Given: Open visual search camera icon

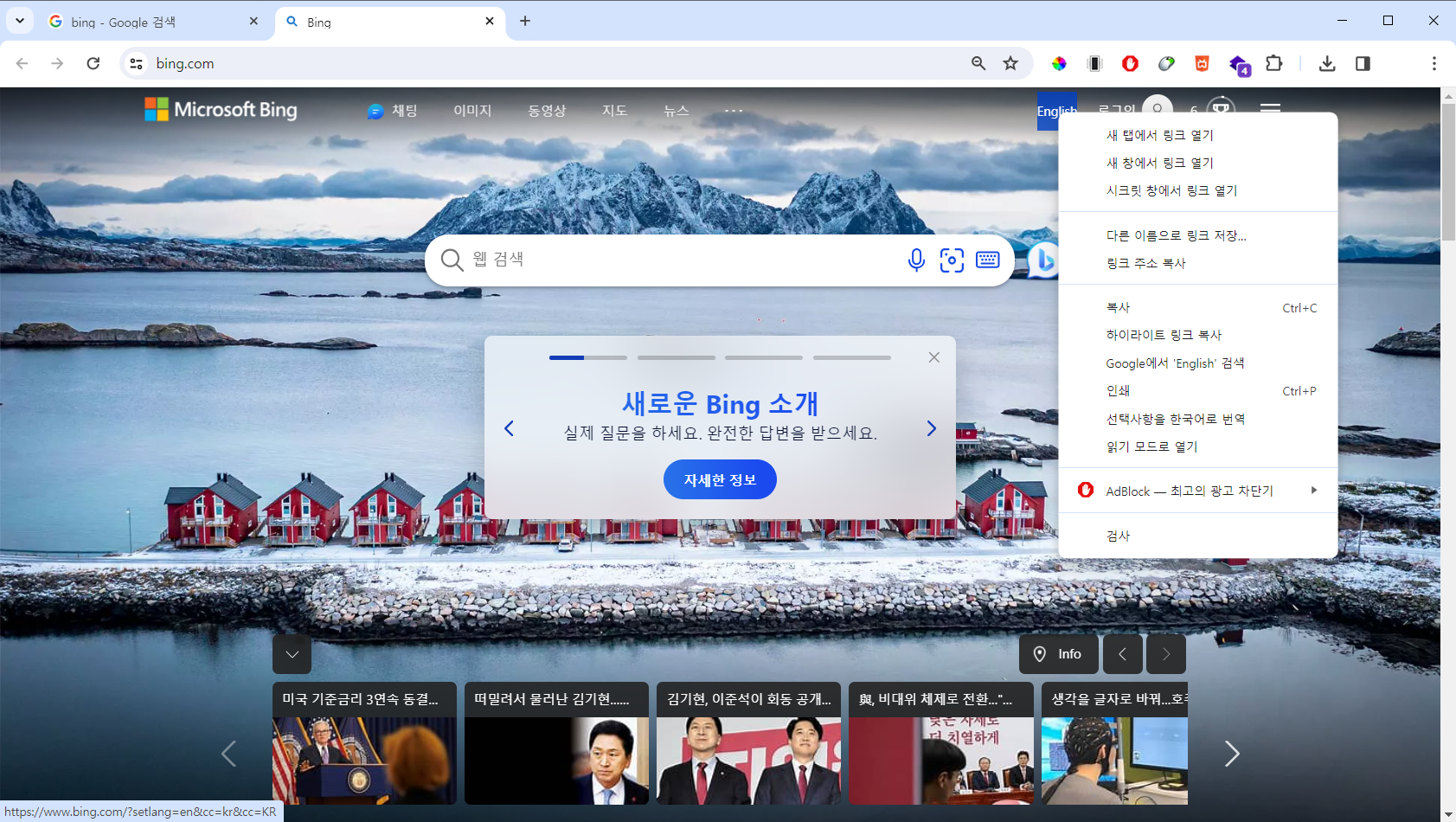Looking at the screenshot, I should click(x=952, y=260).
